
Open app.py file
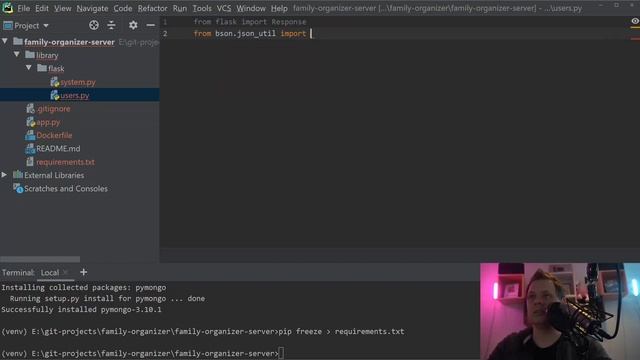(48, 122)
